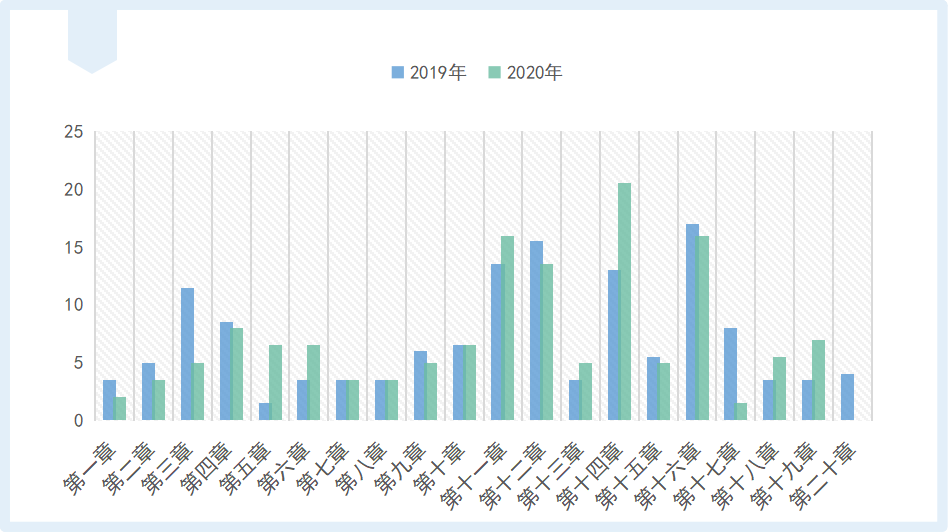Click the blue 2019 bar for 第十六章
948x532 pixels.
pos(692,322)
